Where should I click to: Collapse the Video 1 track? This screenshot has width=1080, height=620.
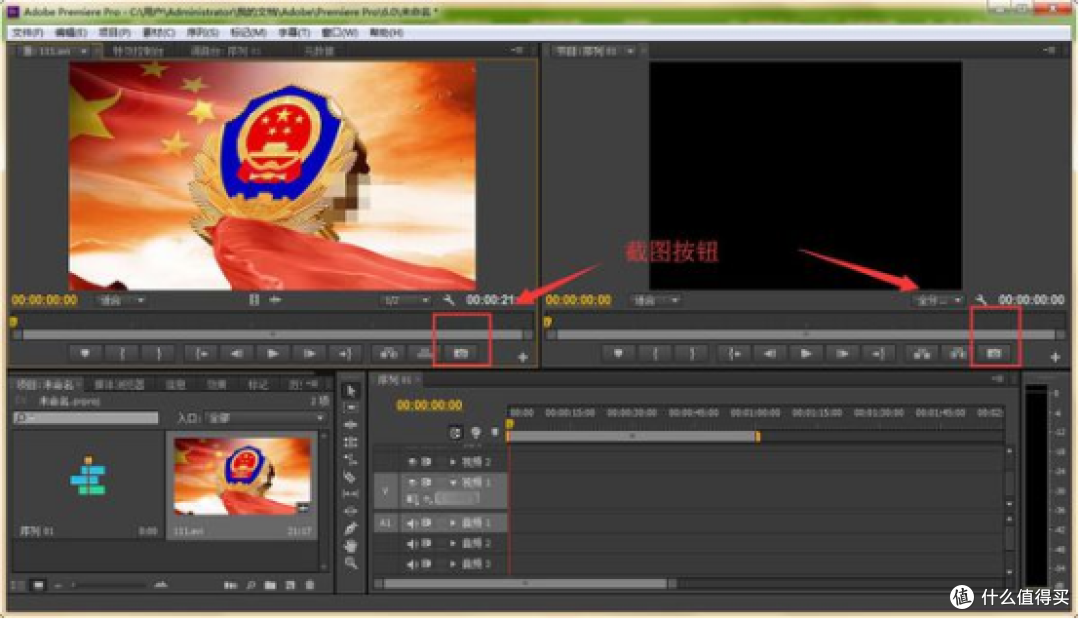[x=453, y=482]
